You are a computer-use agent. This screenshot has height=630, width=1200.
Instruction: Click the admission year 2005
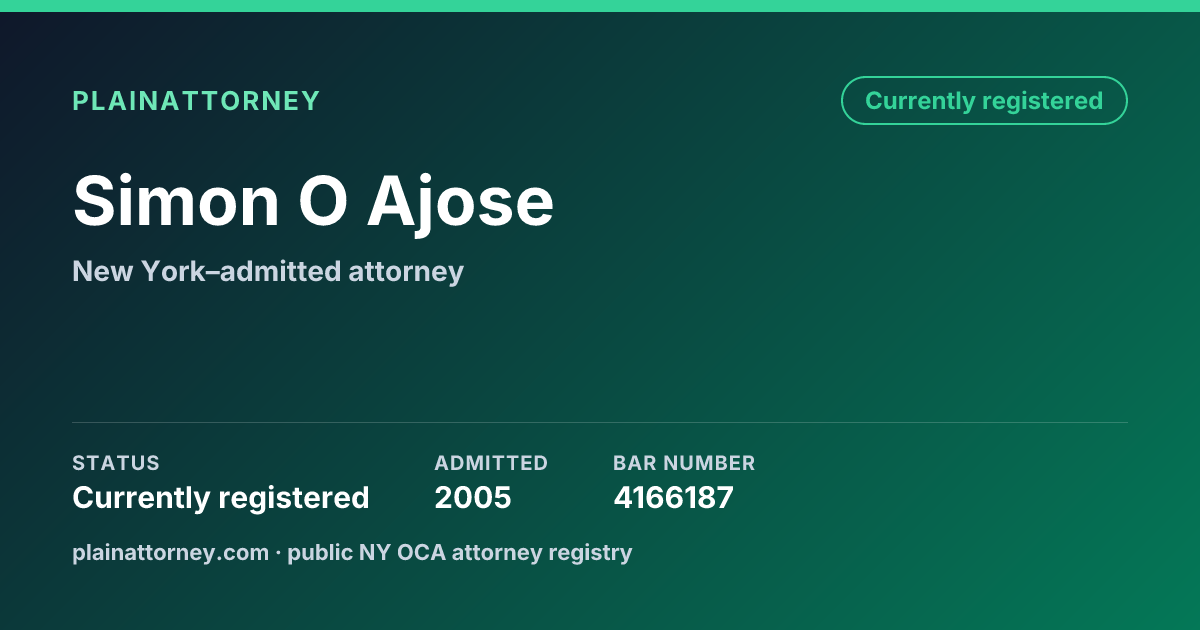[473, 497]
